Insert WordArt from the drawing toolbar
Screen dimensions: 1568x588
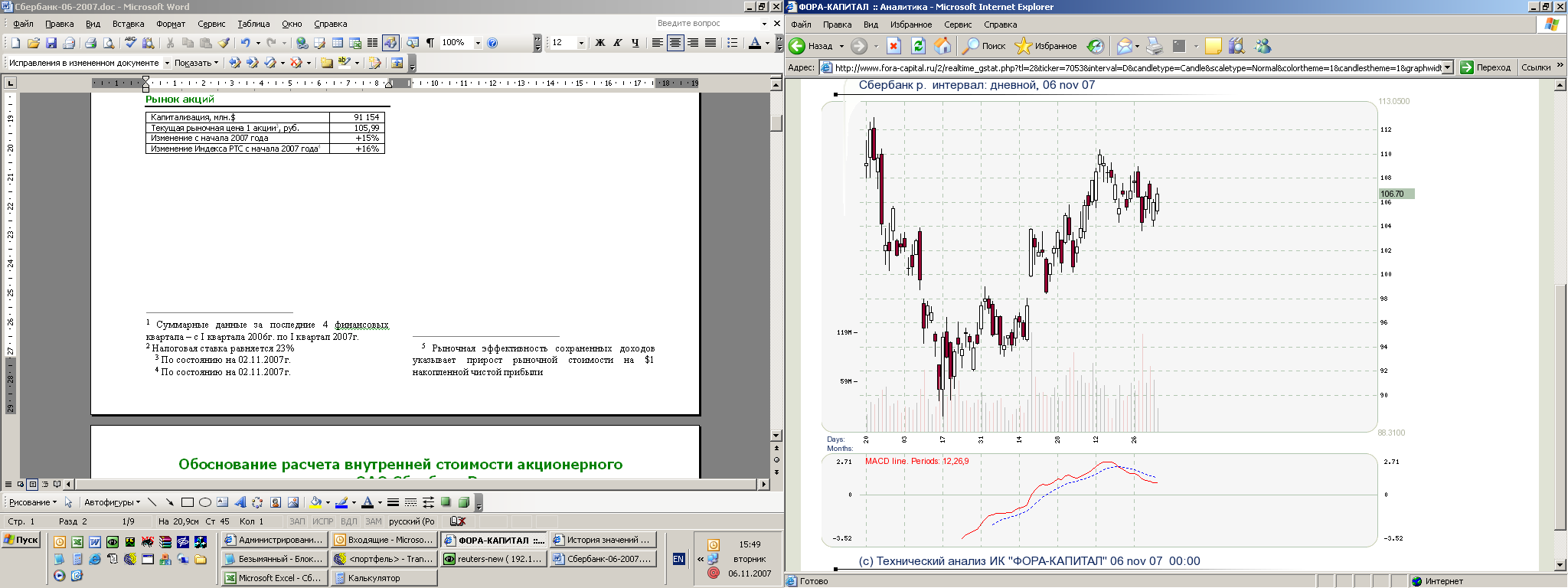240,502
